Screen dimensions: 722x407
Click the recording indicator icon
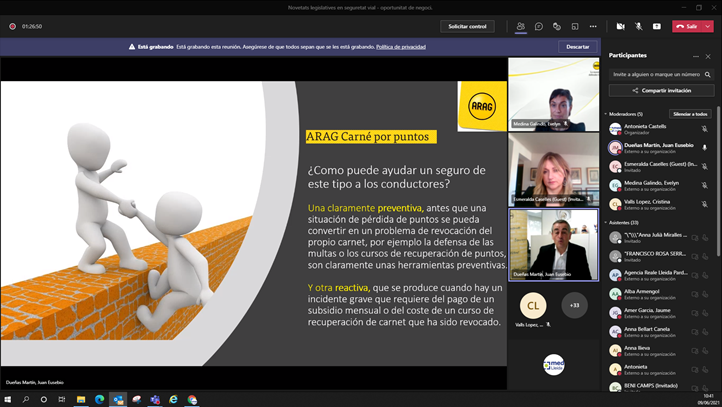[12, 26]
